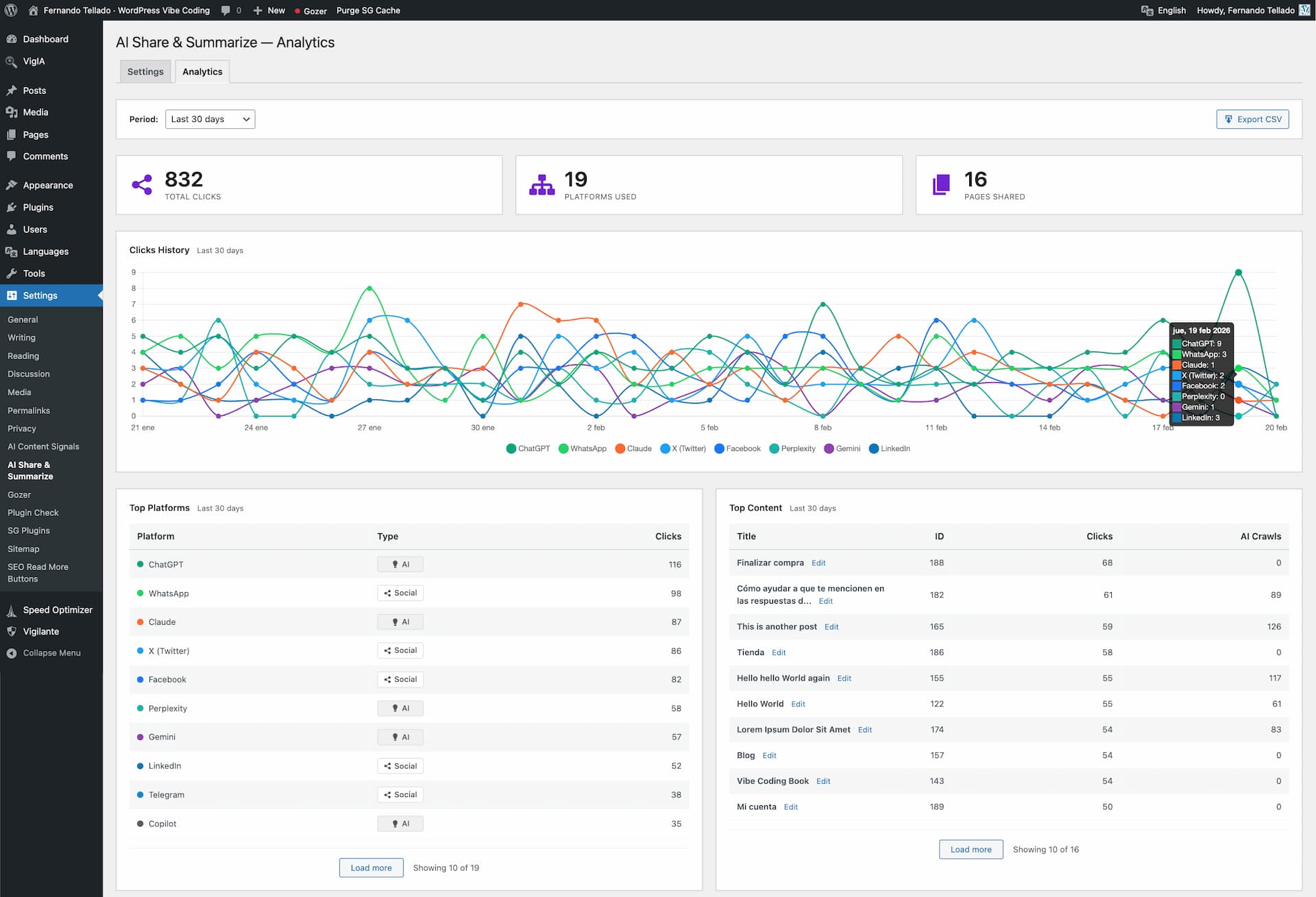Open the New content dropdown in the admin bar

tap(269, 10)
